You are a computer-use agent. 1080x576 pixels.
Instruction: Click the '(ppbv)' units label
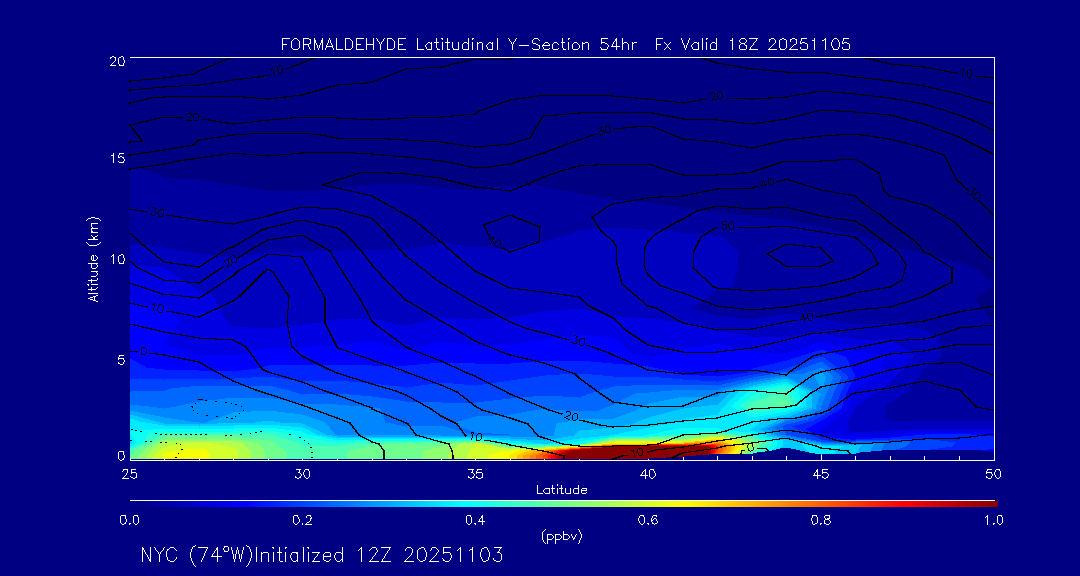tap(562, 537)
